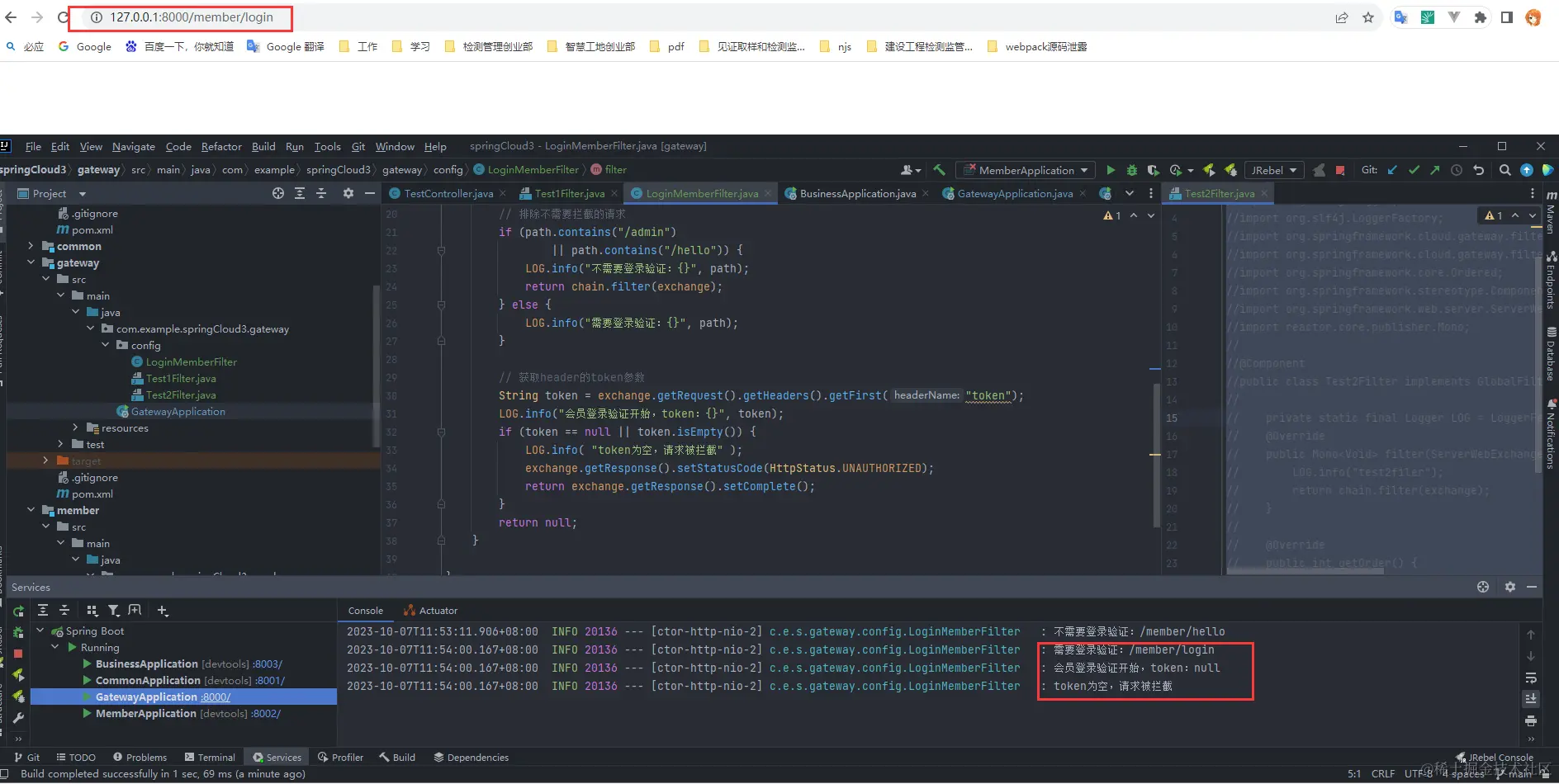Open GatewayApplication :8000/ link
1559x784 pixels.
coord(216,697)
